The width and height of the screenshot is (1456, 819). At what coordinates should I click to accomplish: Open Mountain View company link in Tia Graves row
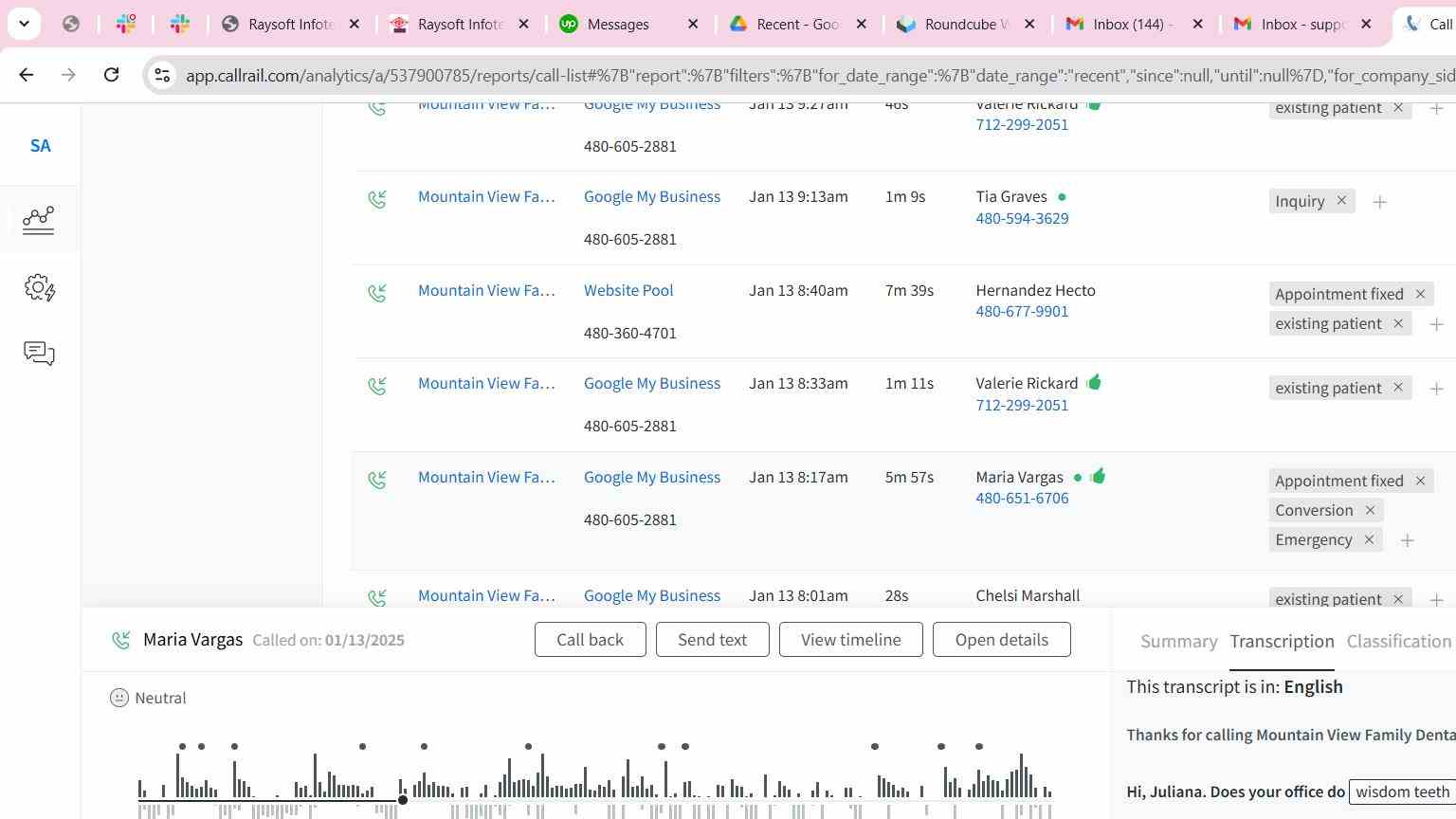(x=486, y=197)
